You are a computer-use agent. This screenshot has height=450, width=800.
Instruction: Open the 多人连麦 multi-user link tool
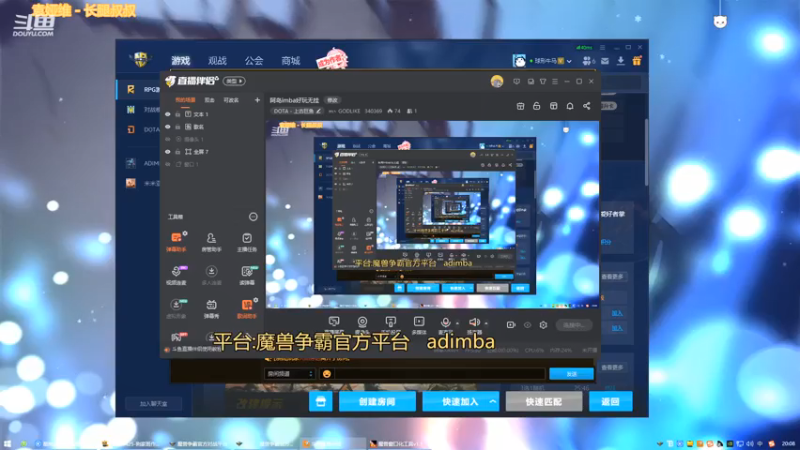pyautogui.click(x=211, y=274)
